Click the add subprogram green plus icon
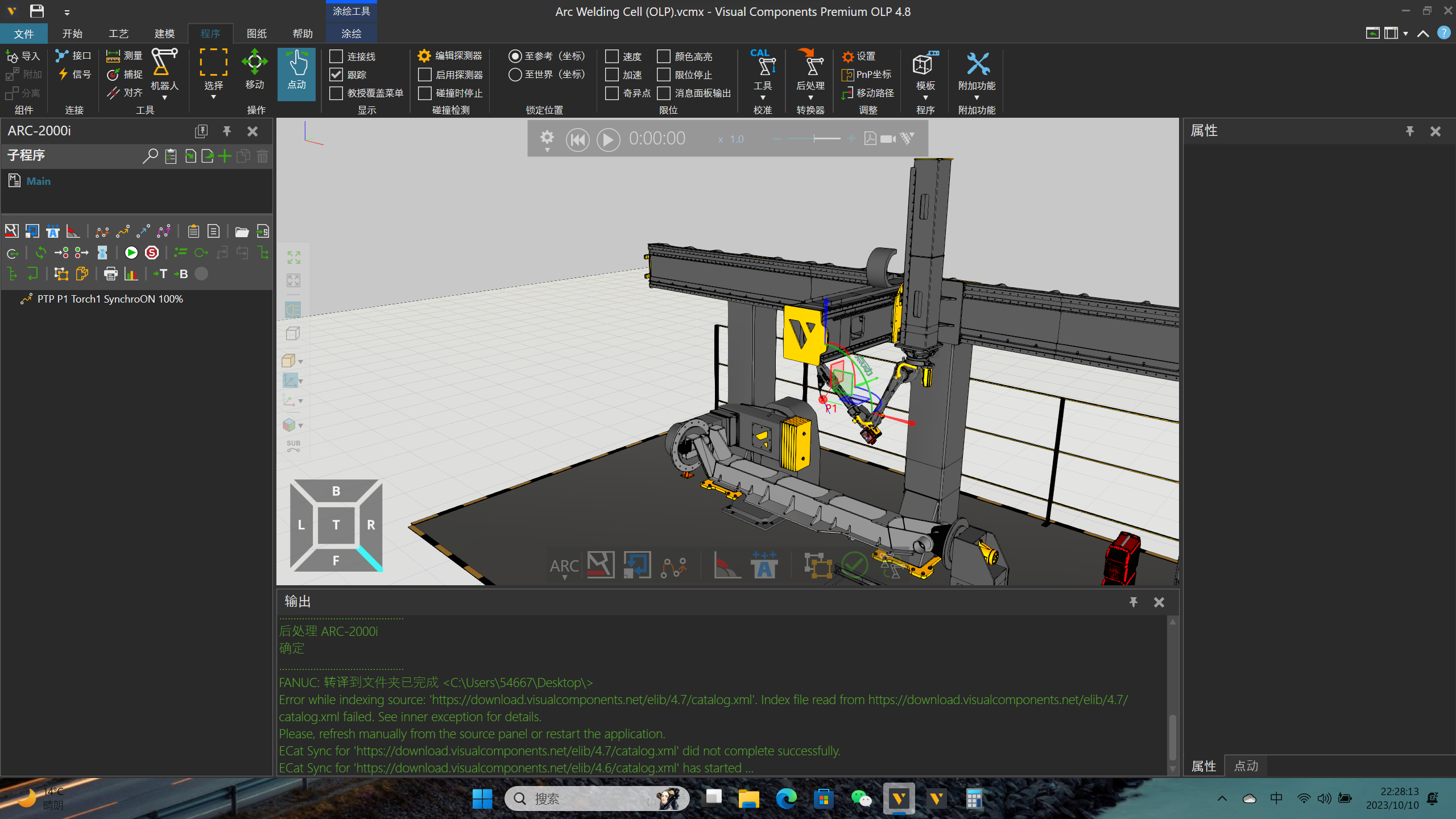The width and height of the screenshot is (1456, 819). point(225,156)
